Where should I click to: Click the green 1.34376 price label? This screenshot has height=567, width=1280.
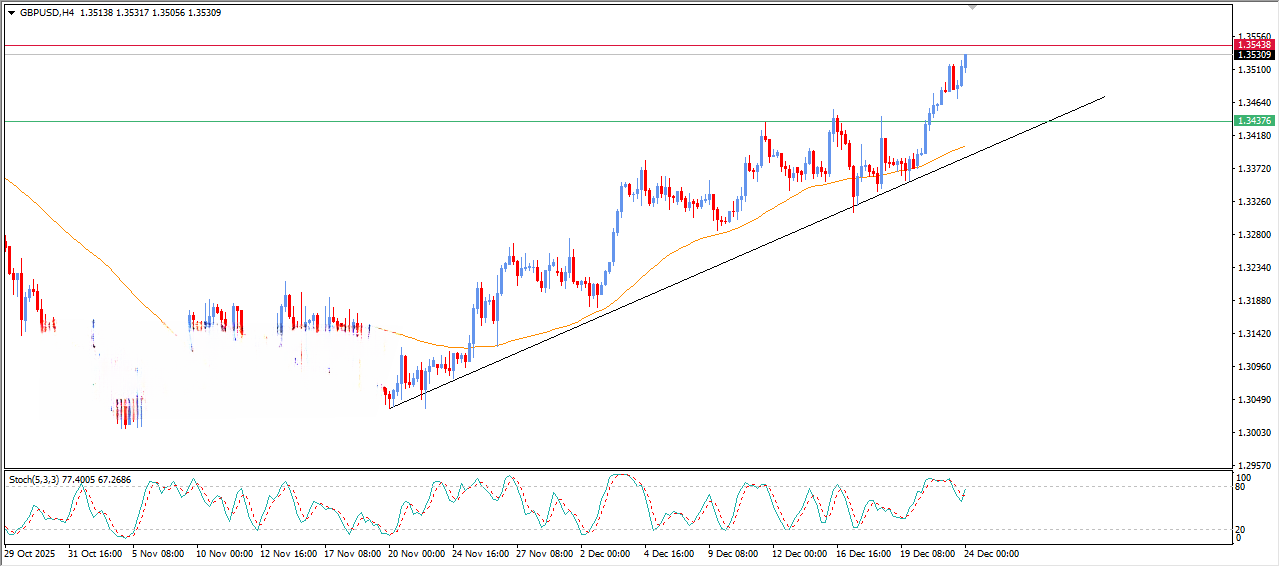tap(1254, 121)
